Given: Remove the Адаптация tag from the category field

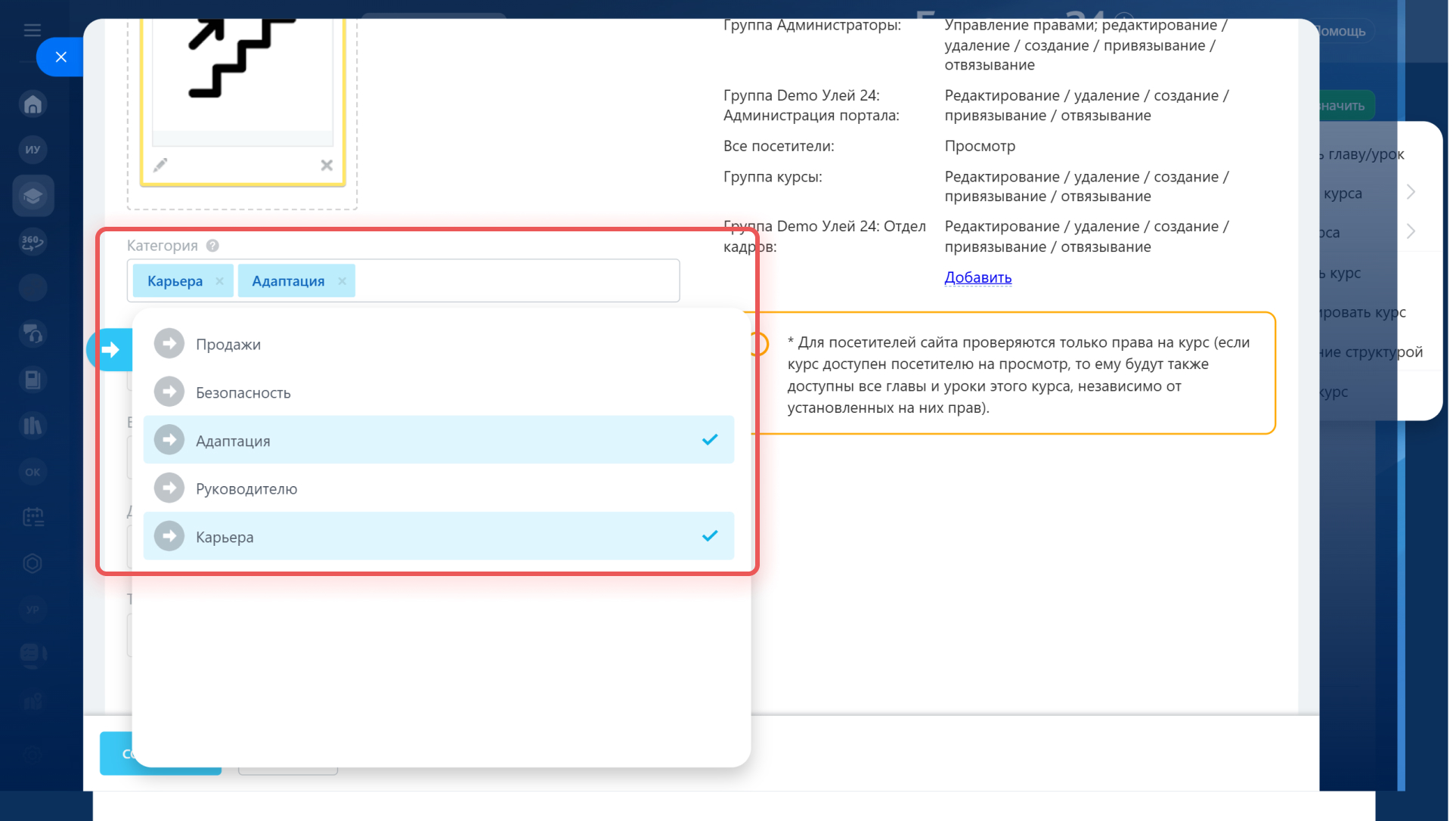Looking at the screenshot, I should [342, 281].
